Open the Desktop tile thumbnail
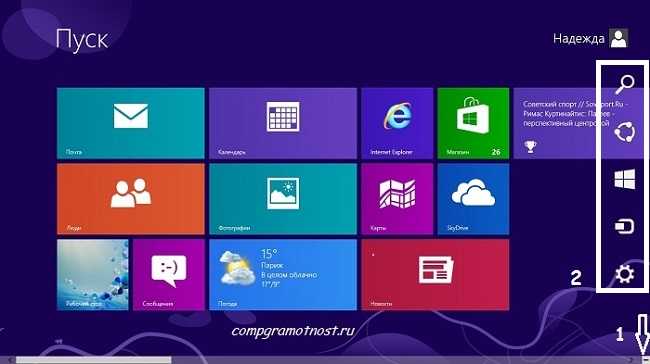The width and height of the screenshot is (650, 364). (x=92, y=275)
